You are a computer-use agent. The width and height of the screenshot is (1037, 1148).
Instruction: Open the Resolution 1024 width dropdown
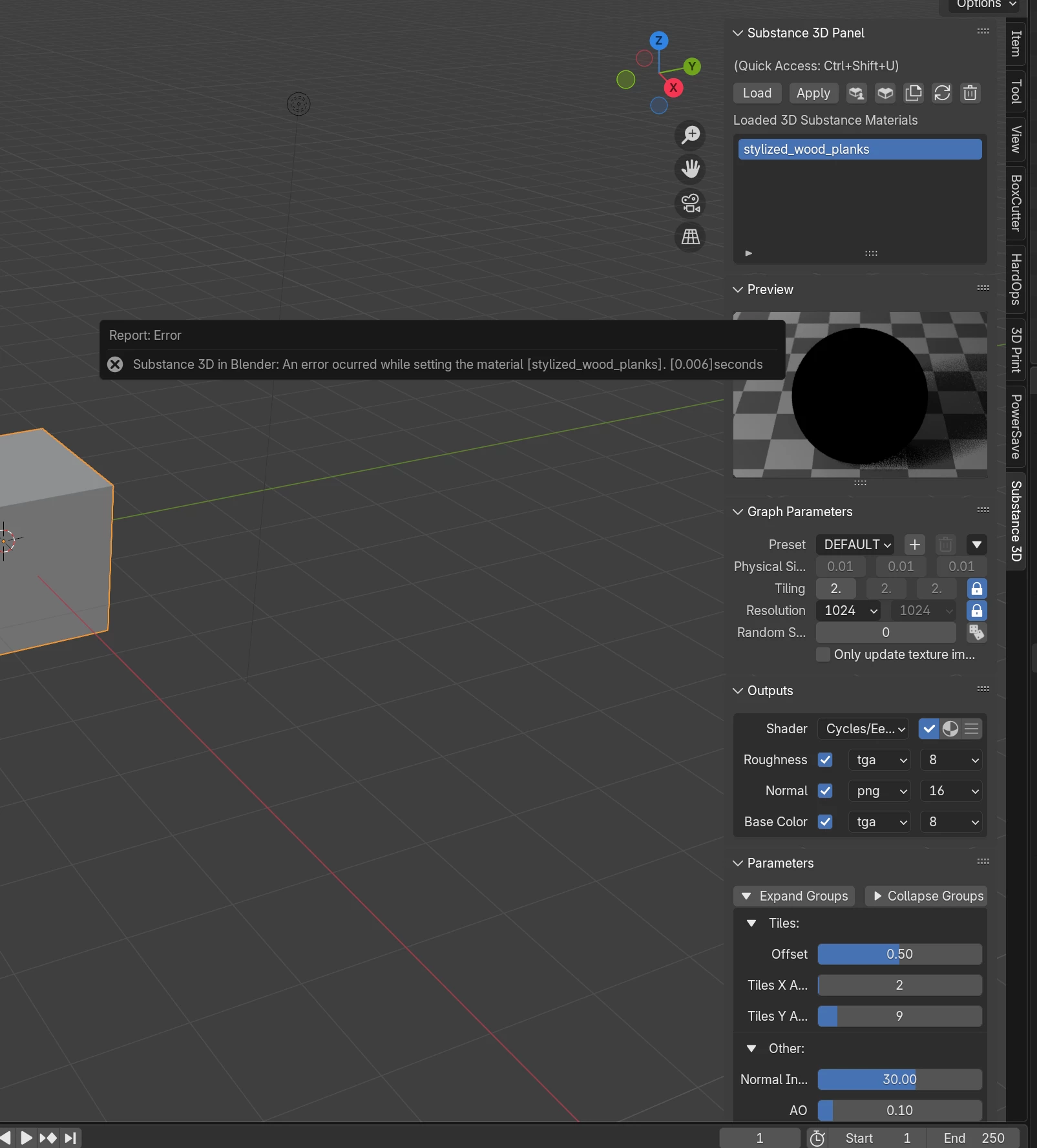click(x=848, y=611)
